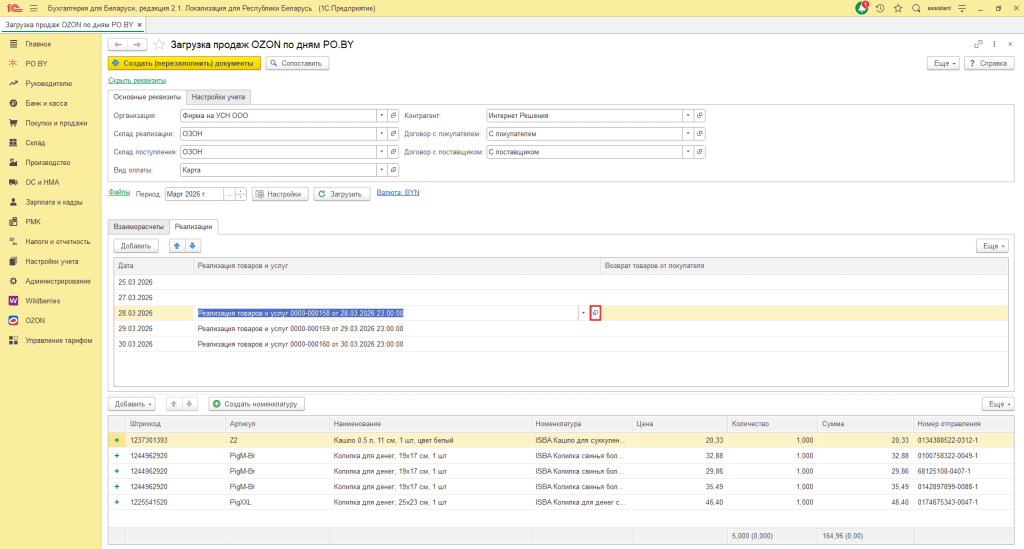This screenshot has height=549, width=1024.
Task: Expand Склад поступления dropdown
Action: pos(381,152)
